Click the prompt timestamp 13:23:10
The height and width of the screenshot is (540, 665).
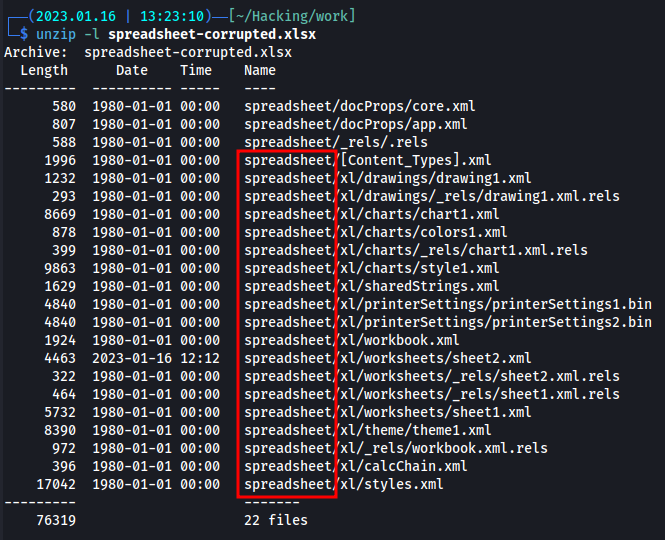point(172,17)
